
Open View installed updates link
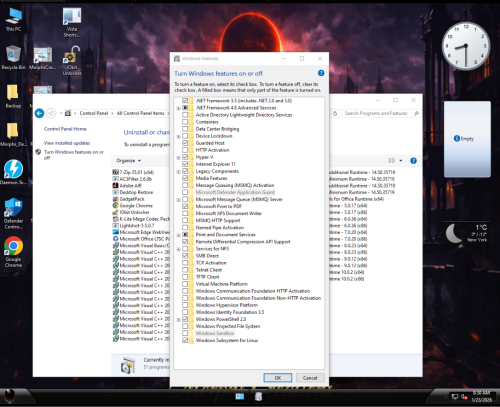tap(67, 143)
